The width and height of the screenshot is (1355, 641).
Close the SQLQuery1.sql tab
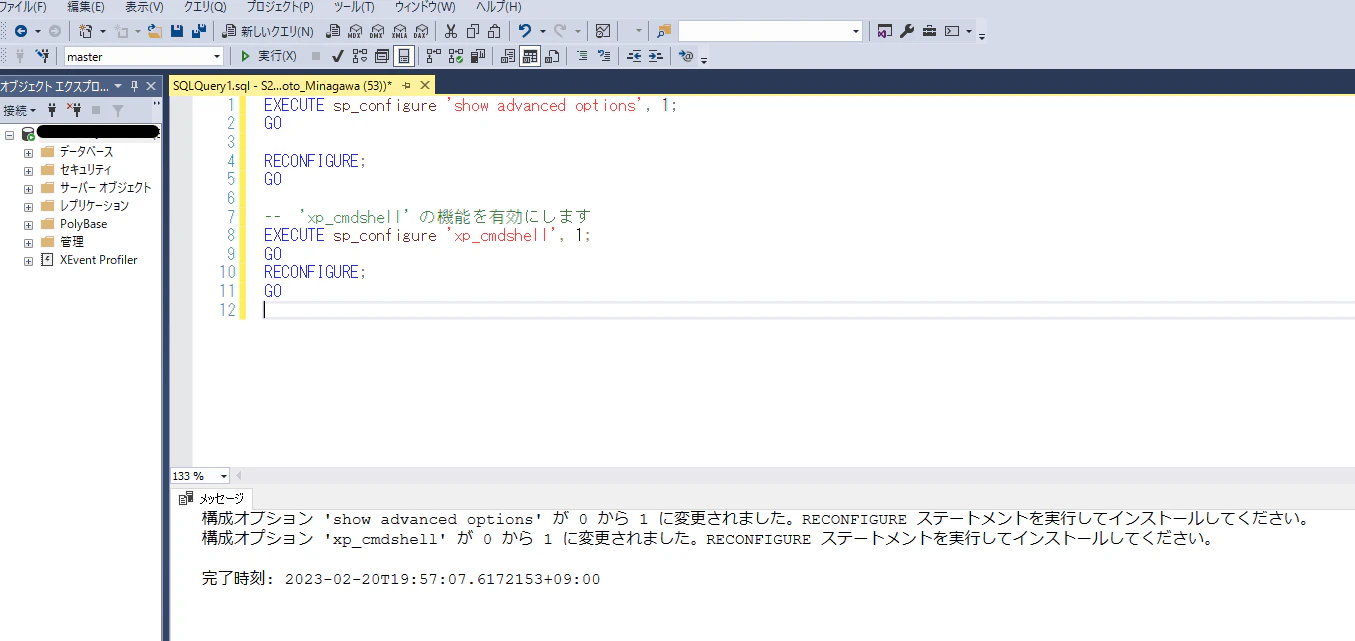[425, 86]
